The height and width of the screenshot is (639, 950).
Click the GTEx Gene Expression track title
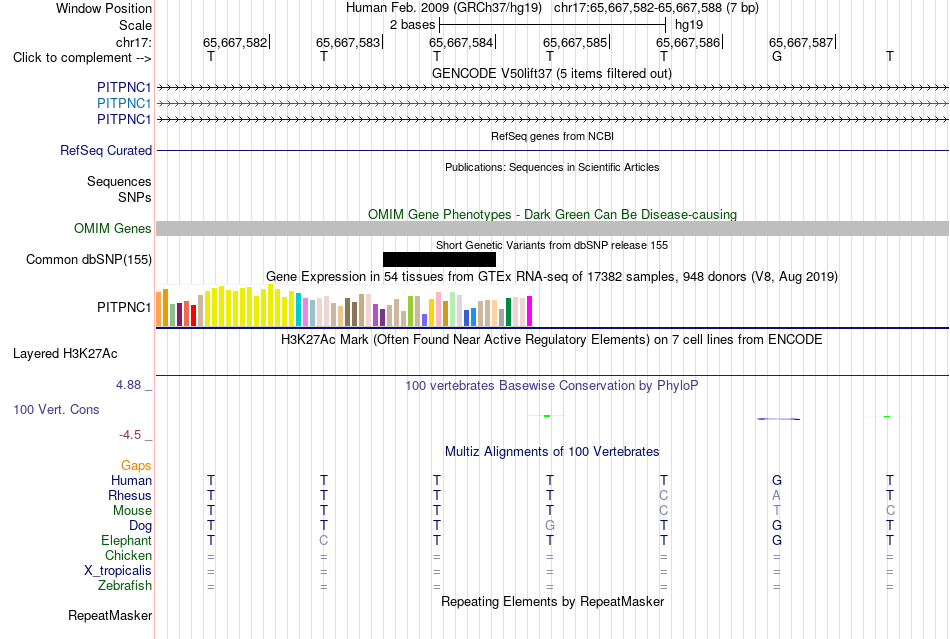552,277
